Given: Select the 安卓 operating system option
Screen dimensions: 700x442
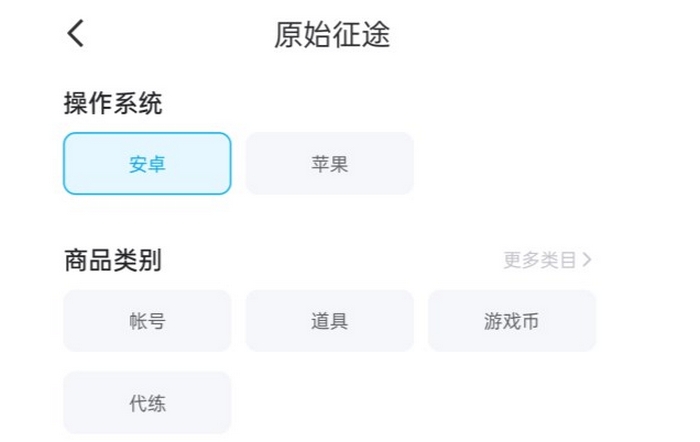Looking at the screenshot, I should pyautogui.click(x=147, y=164).
